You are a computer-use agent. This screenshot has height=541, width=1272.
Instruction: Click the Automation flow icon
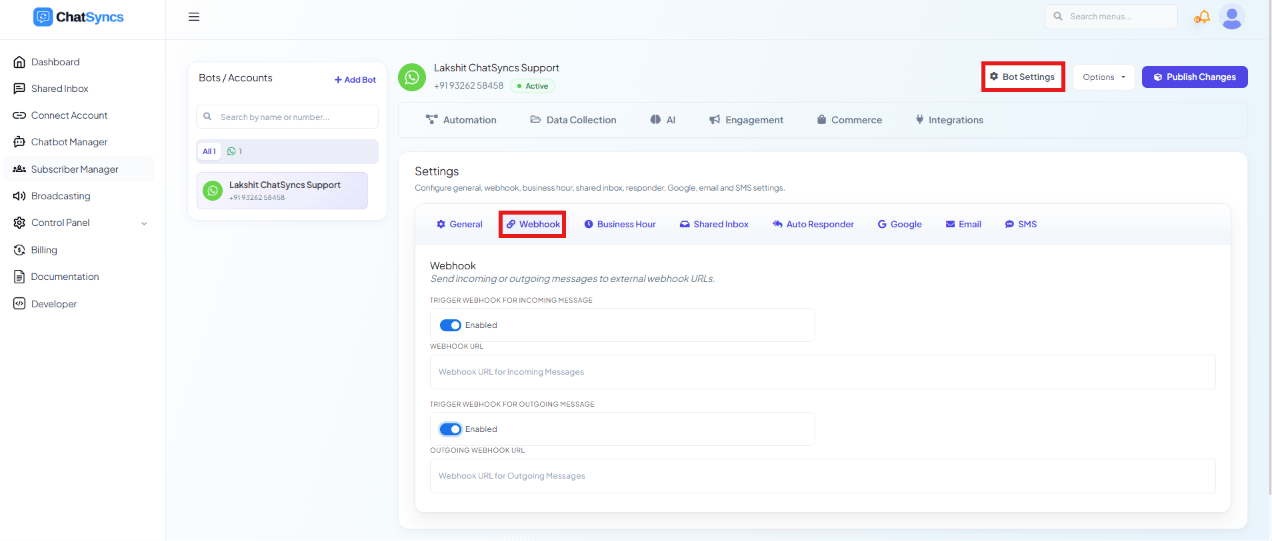tap(432, 120)
